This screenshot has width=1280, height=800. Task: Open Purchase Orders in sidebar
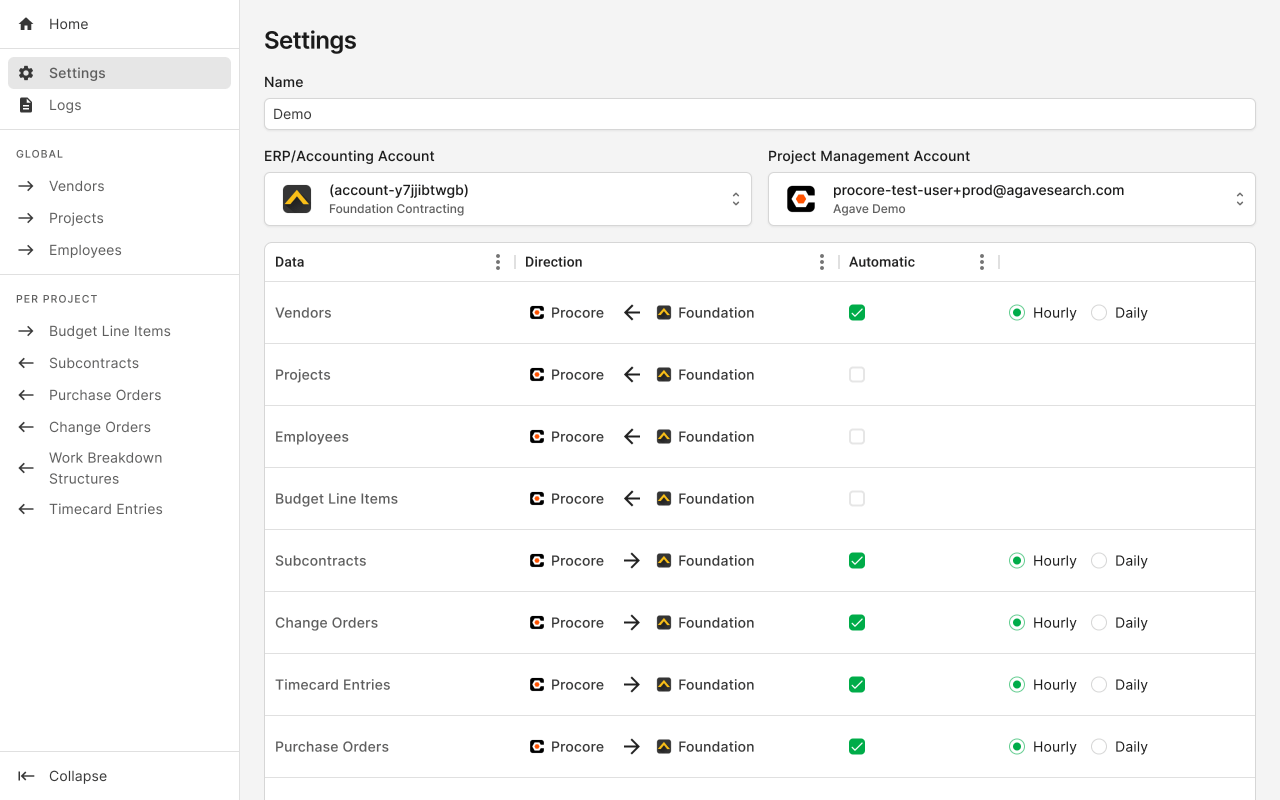point(120,395)
